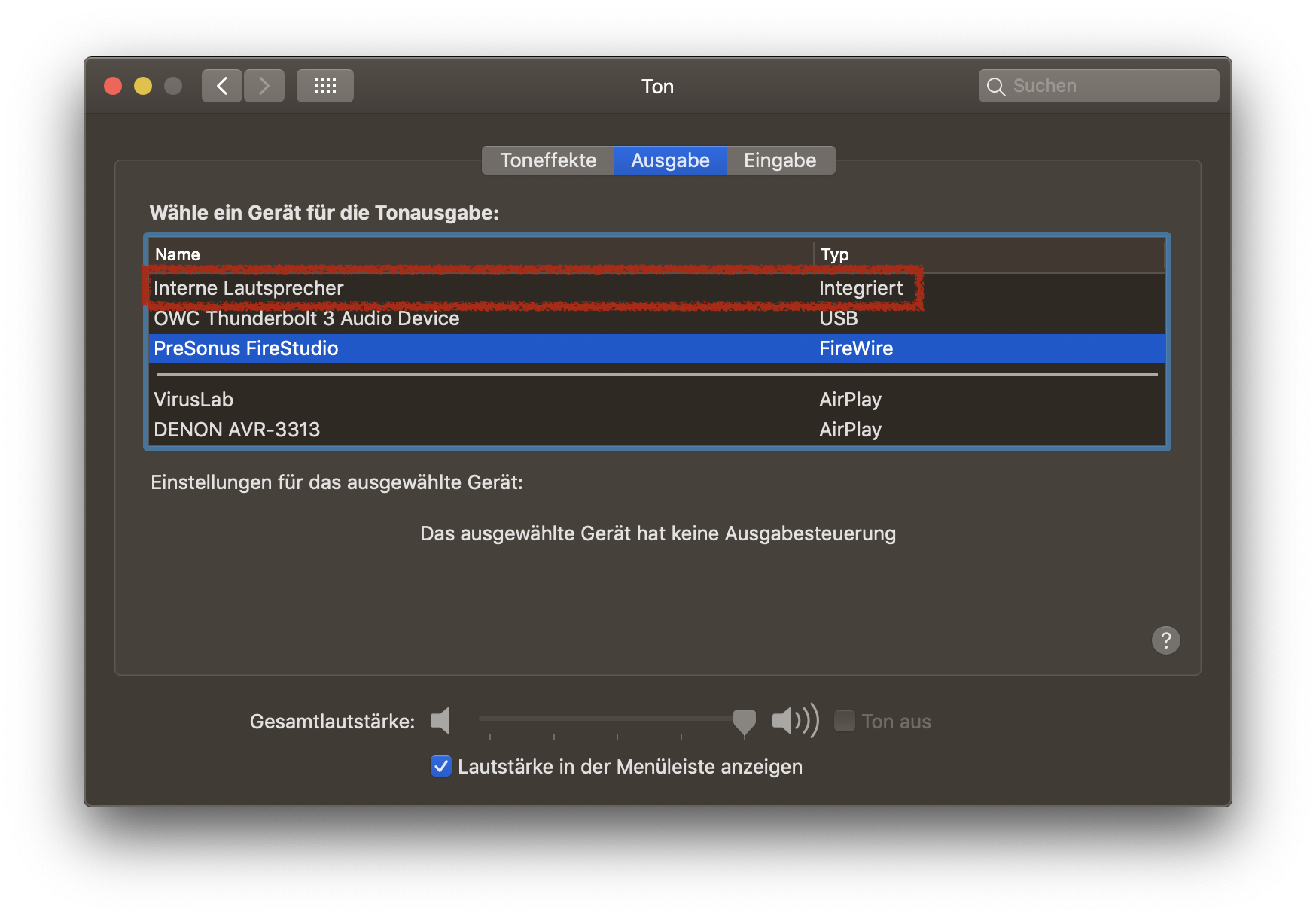The height and width of the screenshot is (918, 1316).
Task: Pick VirusLab AirPlay device
Action: (193, 400)
